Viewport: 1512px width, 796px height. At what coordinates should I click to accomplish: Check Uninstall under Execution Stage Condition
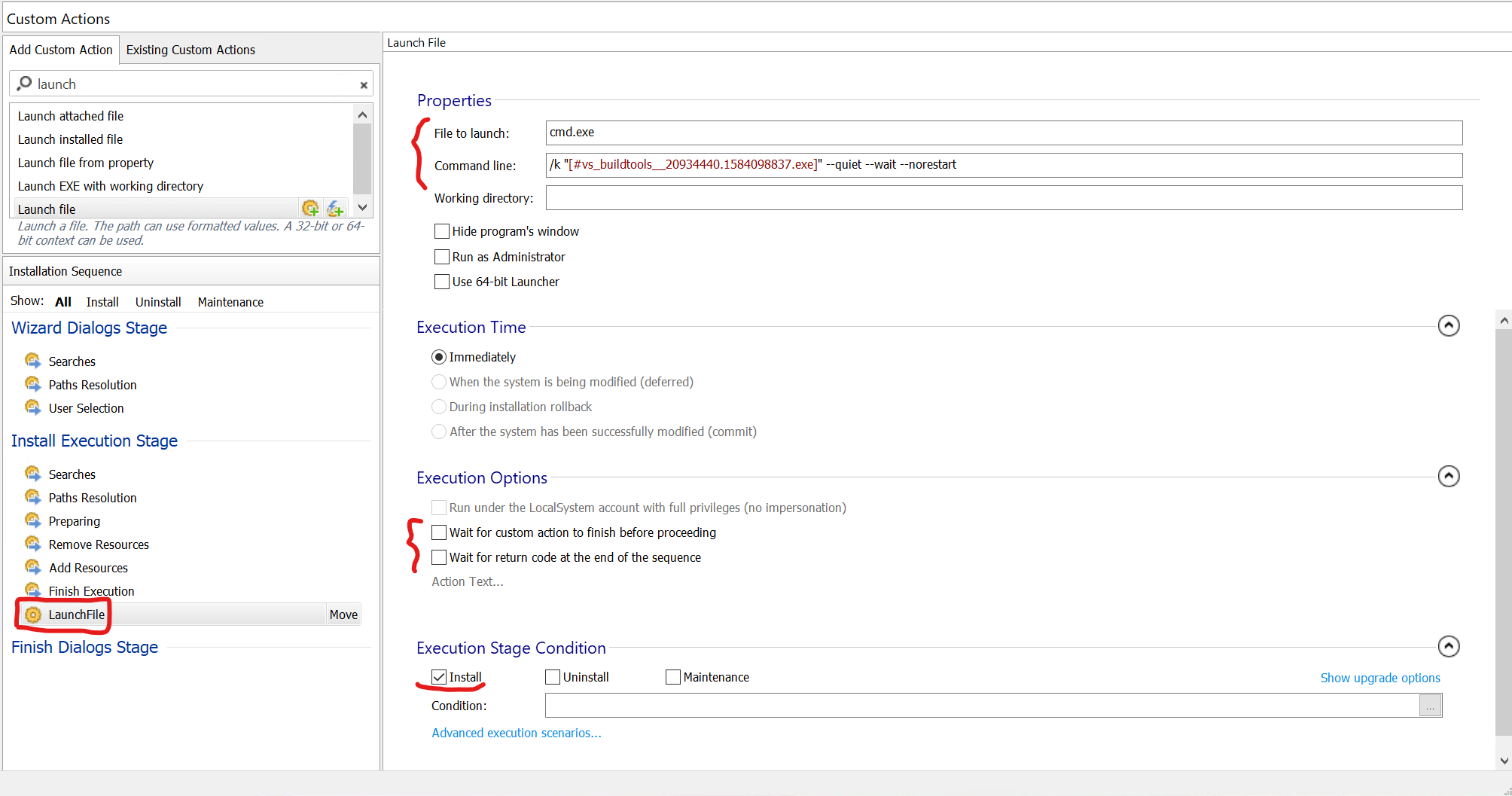click(x=553, y=677)
